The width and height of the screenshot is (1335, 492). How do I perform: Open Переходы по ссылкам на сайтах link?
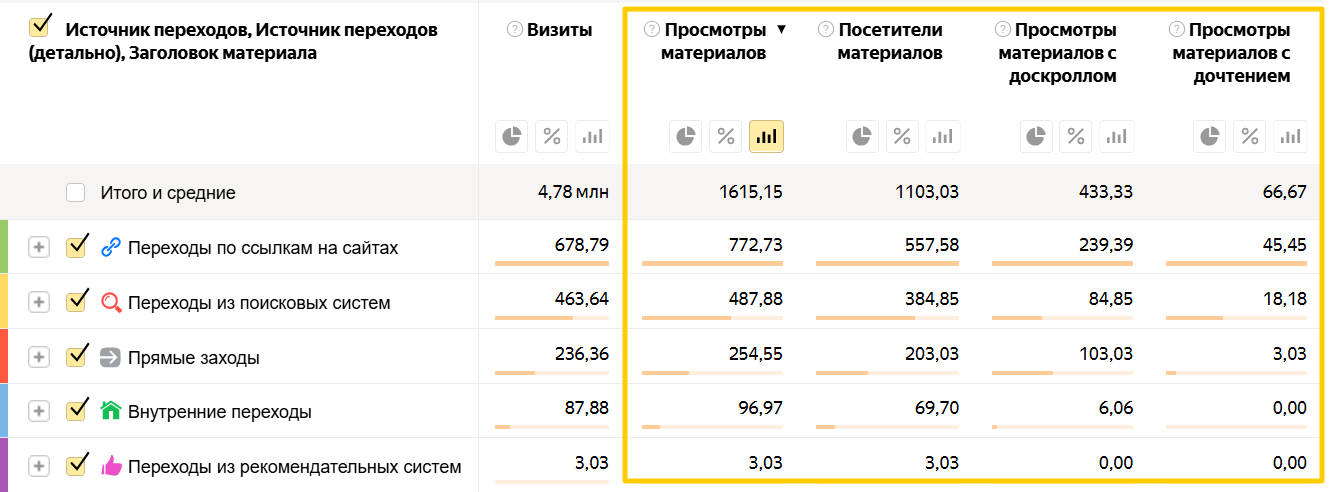click(263, 248)
